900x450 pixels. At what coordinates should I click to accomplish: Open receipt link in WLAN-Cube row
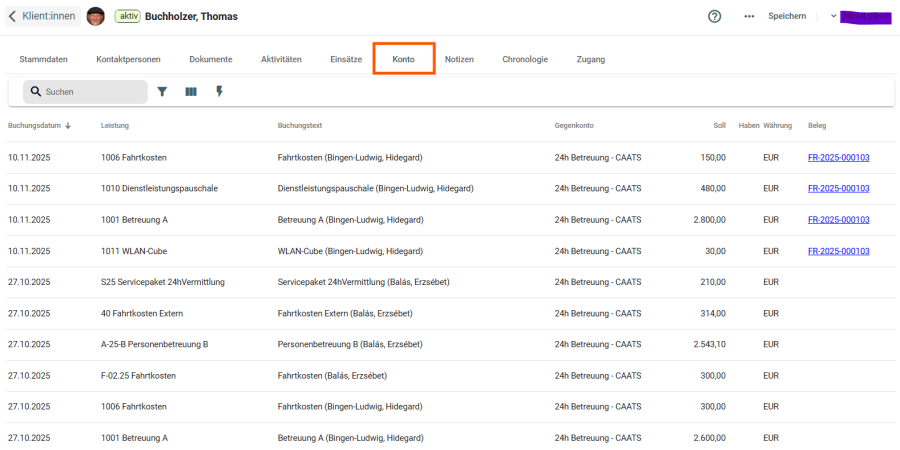click(x=838, y=251)
